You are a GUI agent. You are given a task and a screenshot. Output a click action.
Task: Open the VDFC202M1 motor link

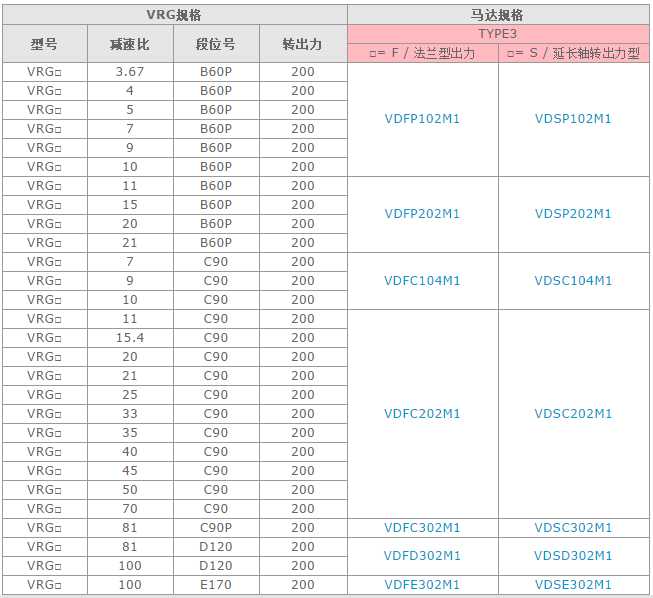click(422, 414)
